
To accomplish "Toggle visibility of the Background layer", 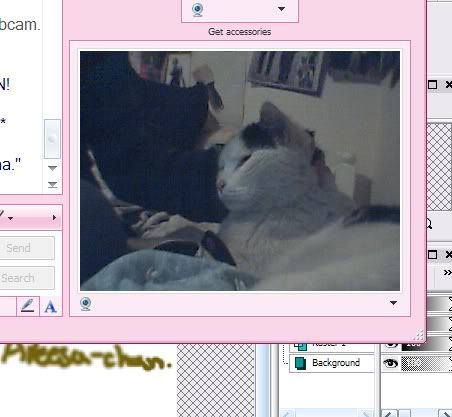I will point(390,363).
